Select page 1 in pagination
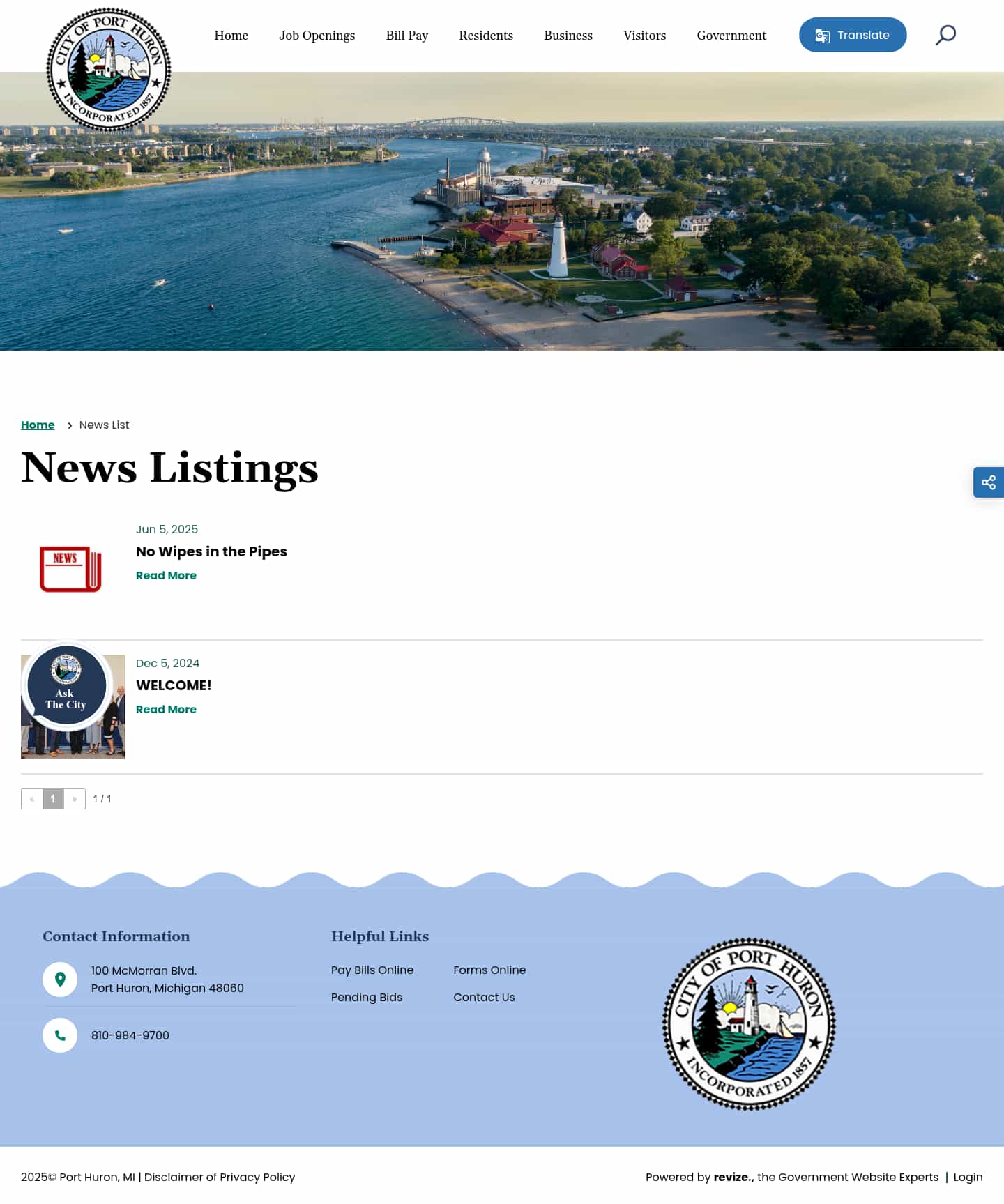Screen dimensions: 1004x1204 coord(53,799)
